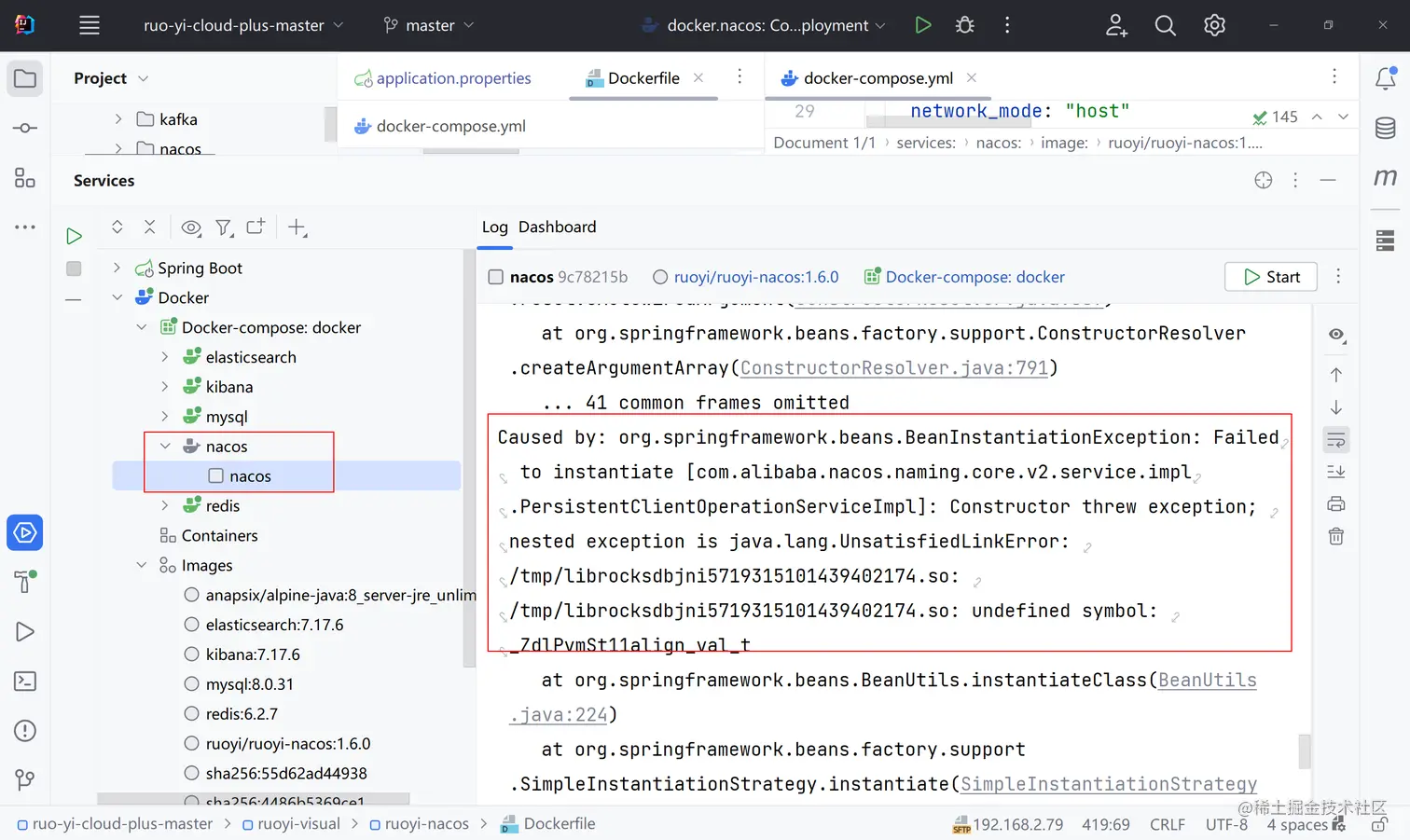
Task: Toggle soft-wrap in log panel
Action: (x=1336, y=440)
